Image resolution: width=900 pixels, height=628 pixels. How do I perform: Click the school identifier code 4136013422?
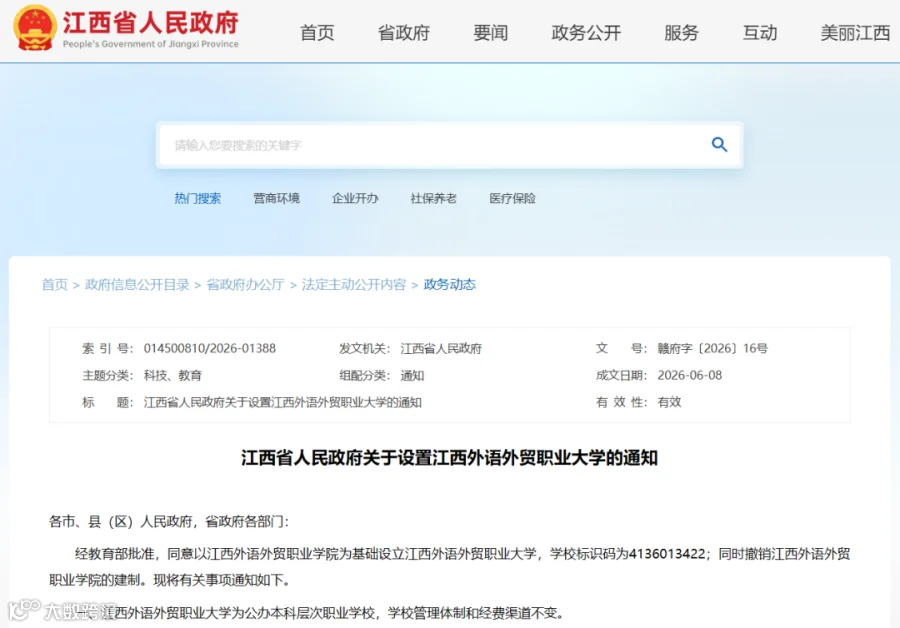coord(667,554)
